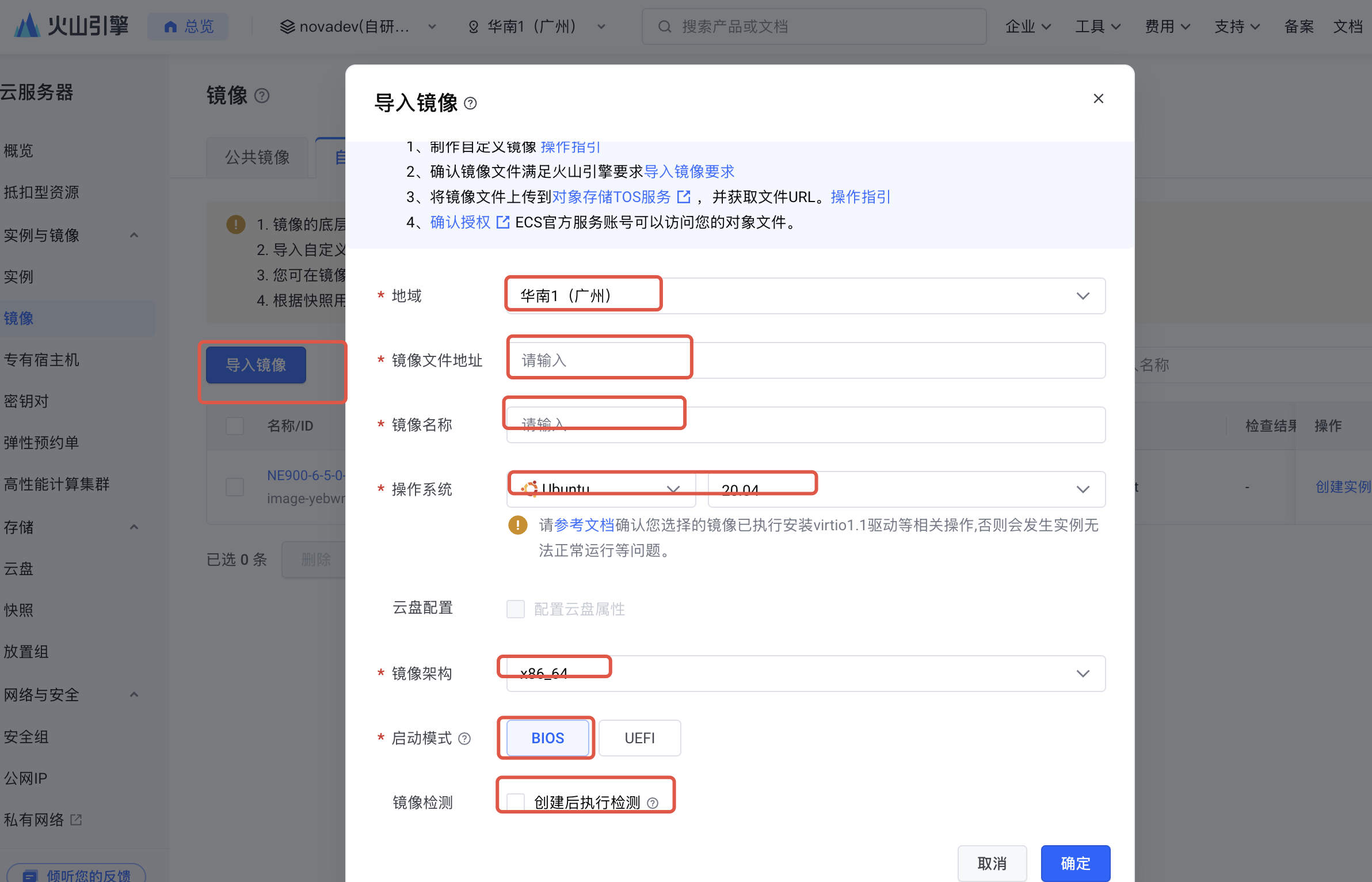The image size is (1372, 882).
Task: Select the UEFI boot mode
Action: click(639, 738)
